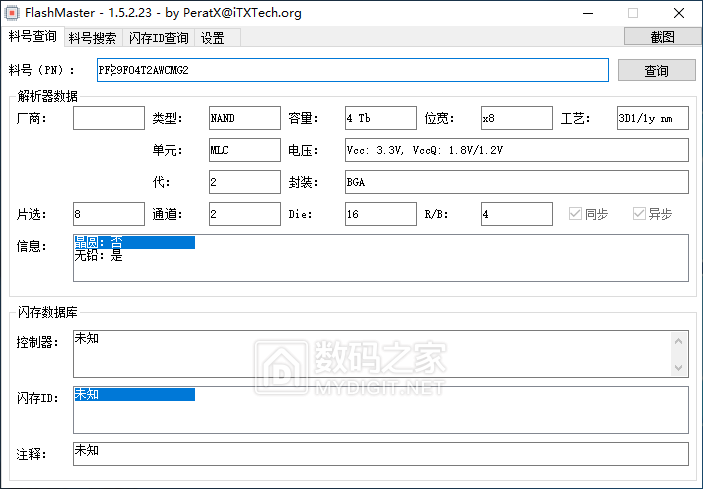Click the 容量 field showing 4 Tb

[380, 118]
